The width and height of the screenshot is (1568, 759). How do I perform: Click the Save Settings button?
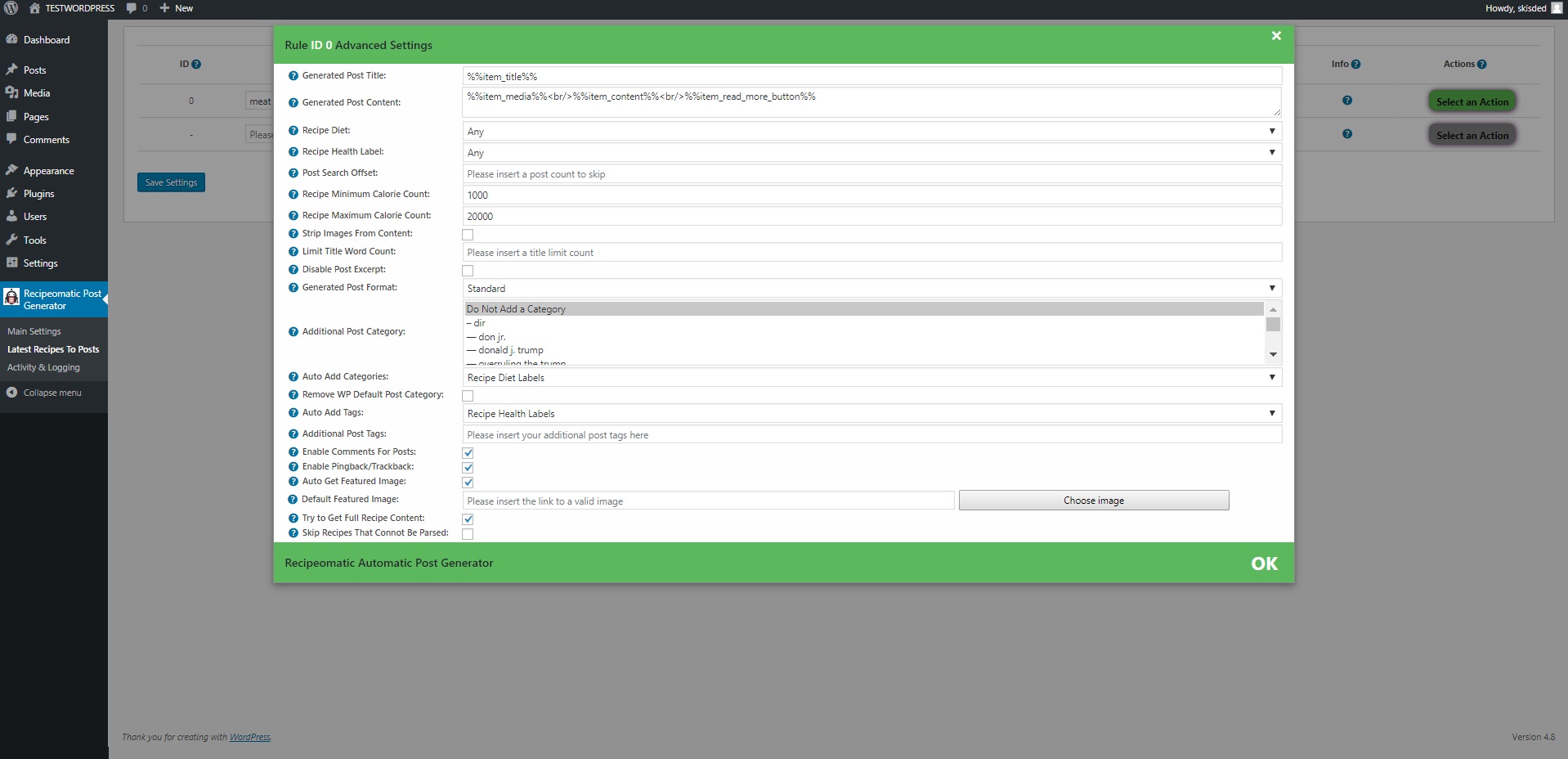pos(171,182)
